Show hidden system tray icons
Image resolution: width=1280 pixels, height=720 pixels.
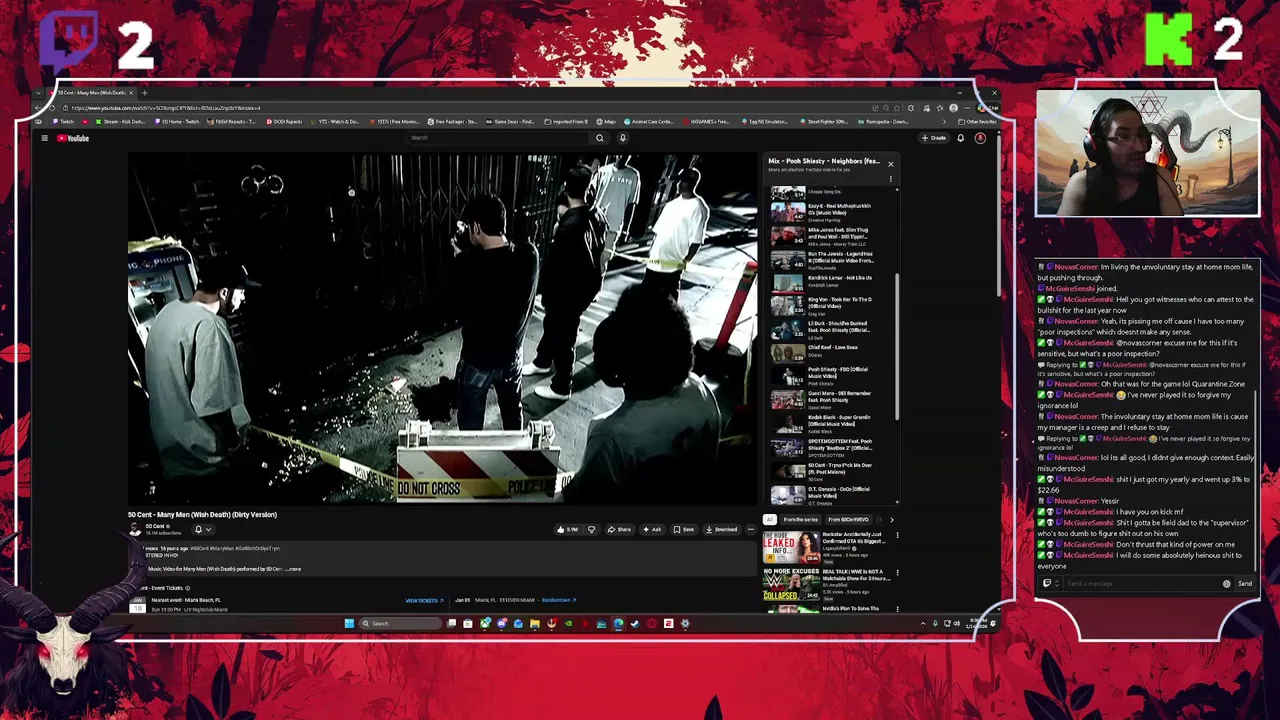point(922,623)
